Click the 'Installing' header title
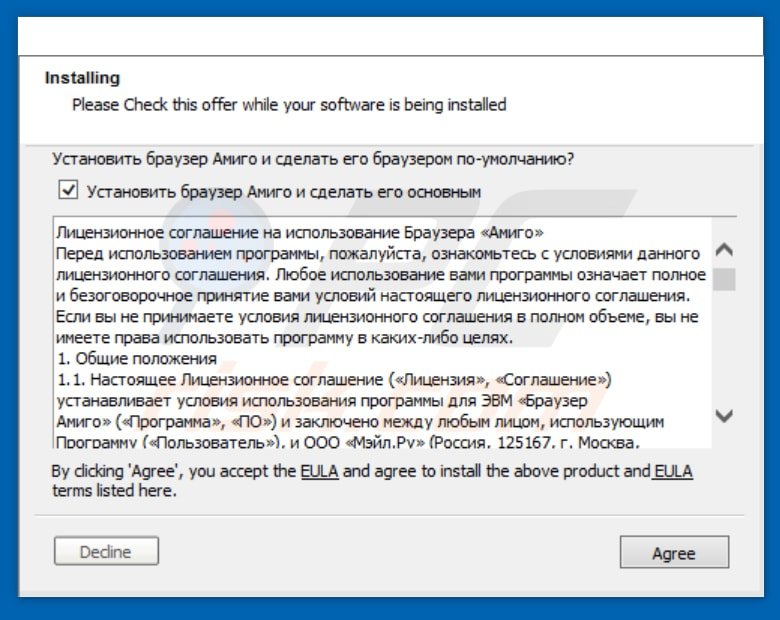 [82, 78]
